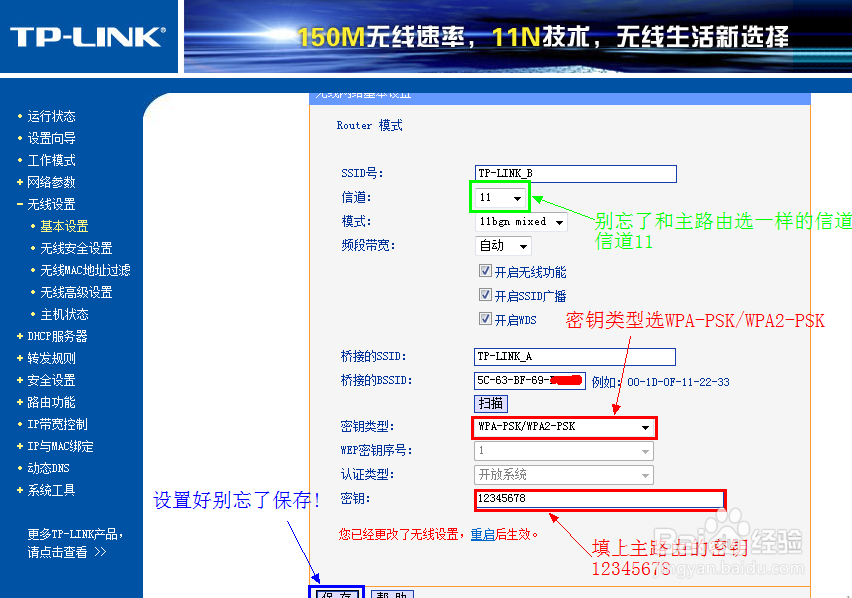Click the 桥接的SSID input field
The height and width of the screenshot is (598, 852).
tap(574, 357)
